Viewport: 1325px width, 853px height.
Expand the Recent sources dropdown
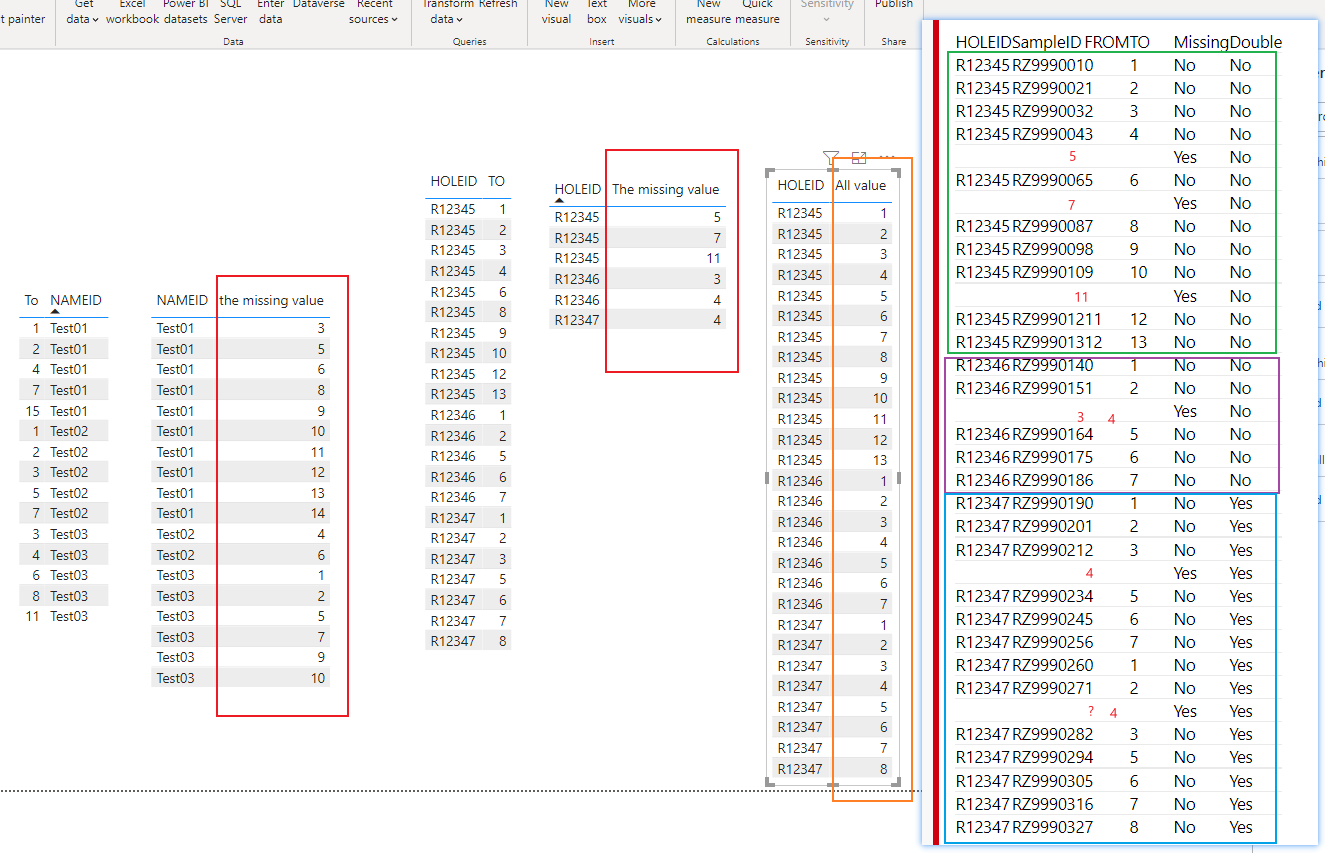click(373, 12)
